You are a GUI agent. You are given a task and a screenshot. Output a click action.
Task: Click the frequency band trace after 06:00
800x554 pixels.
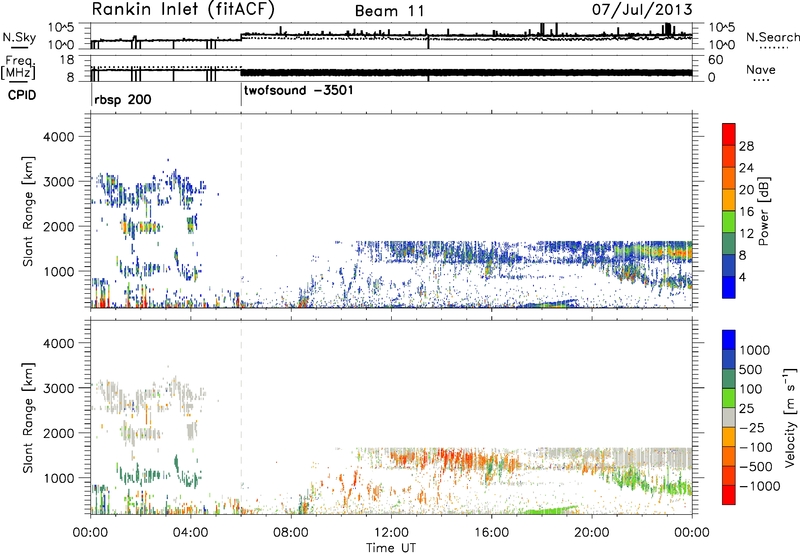click(x=466, y=72)
